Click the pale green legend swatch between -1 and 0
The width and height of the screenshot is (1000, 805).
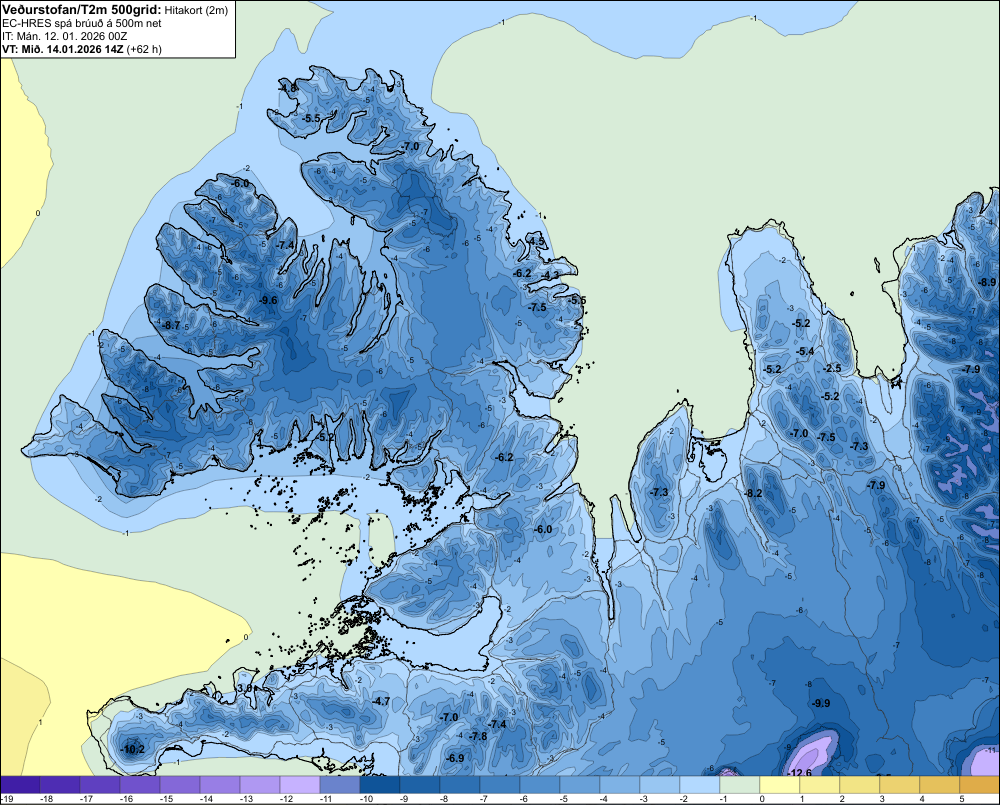(740, 784)
